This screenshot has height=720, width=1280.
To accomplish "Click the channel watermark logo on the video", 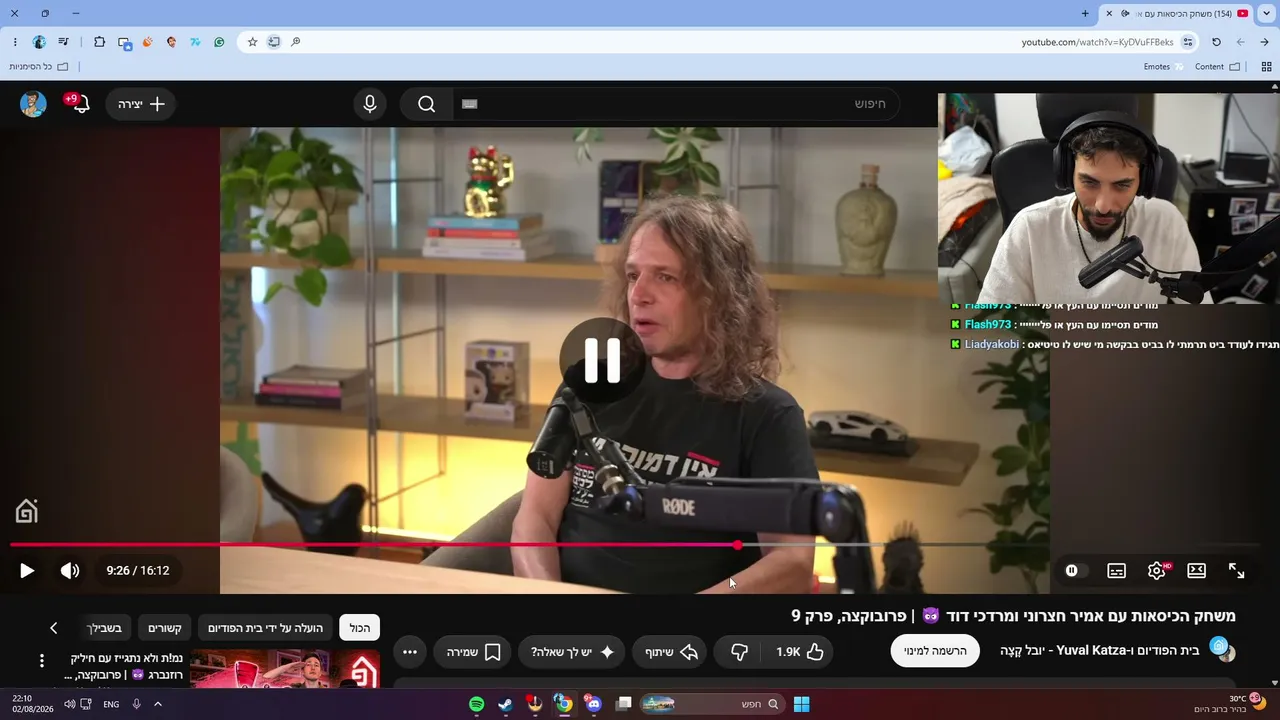I will (27, 511).
